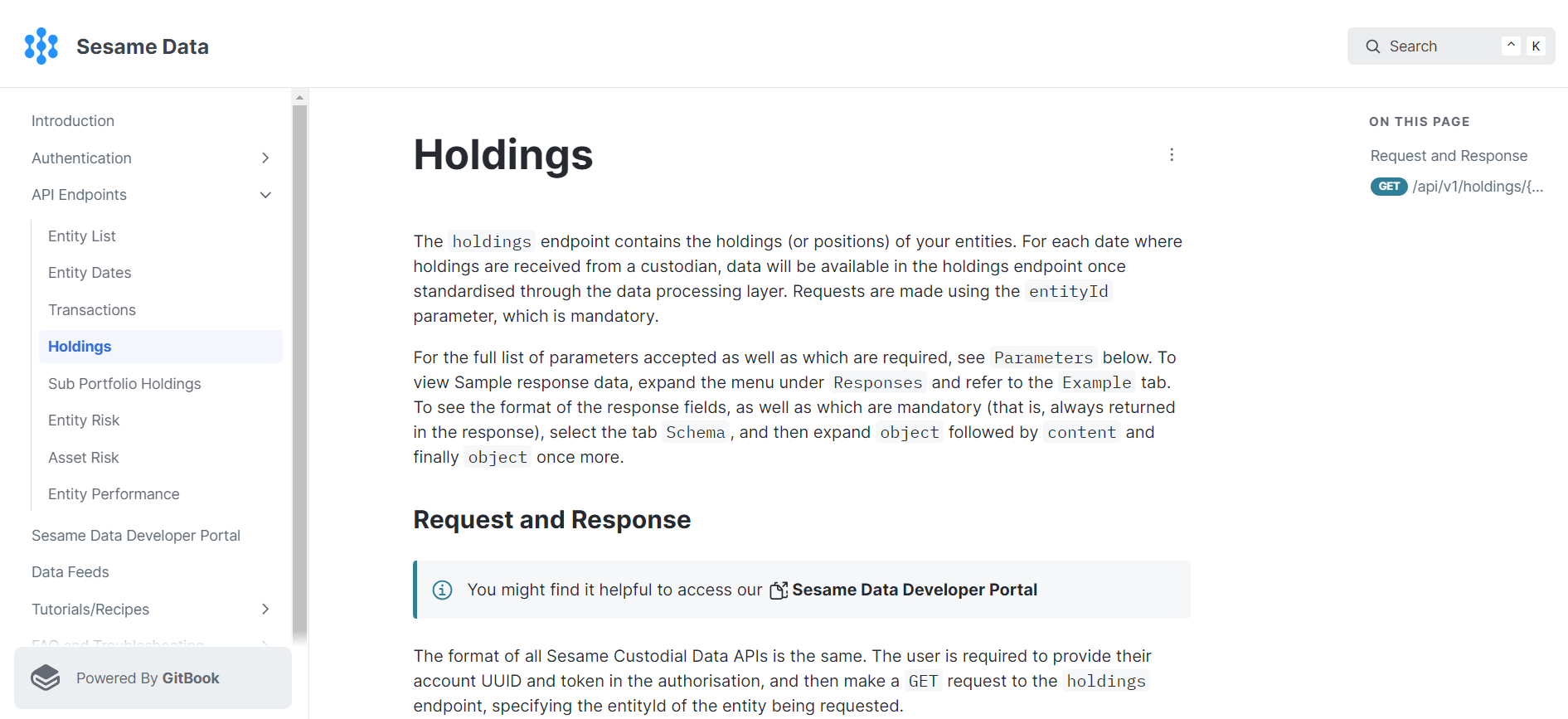Viewport: 1568px width, 719px height.
Task: Open the page actions three-dot menu
Action: pyautogui.click(x=1172, y=154)
